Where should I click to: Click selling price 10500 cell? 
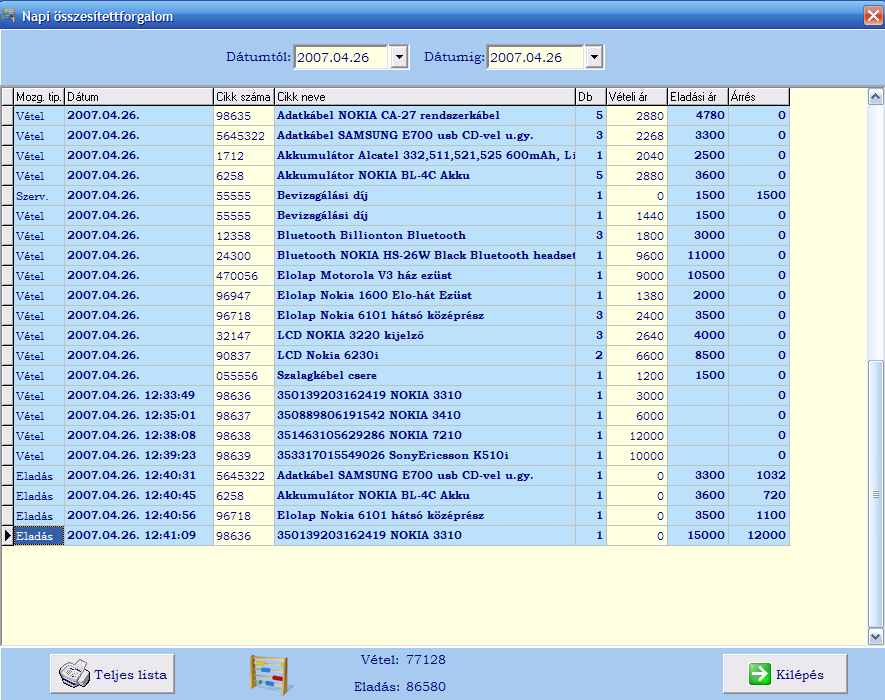(x=698, y=275)
